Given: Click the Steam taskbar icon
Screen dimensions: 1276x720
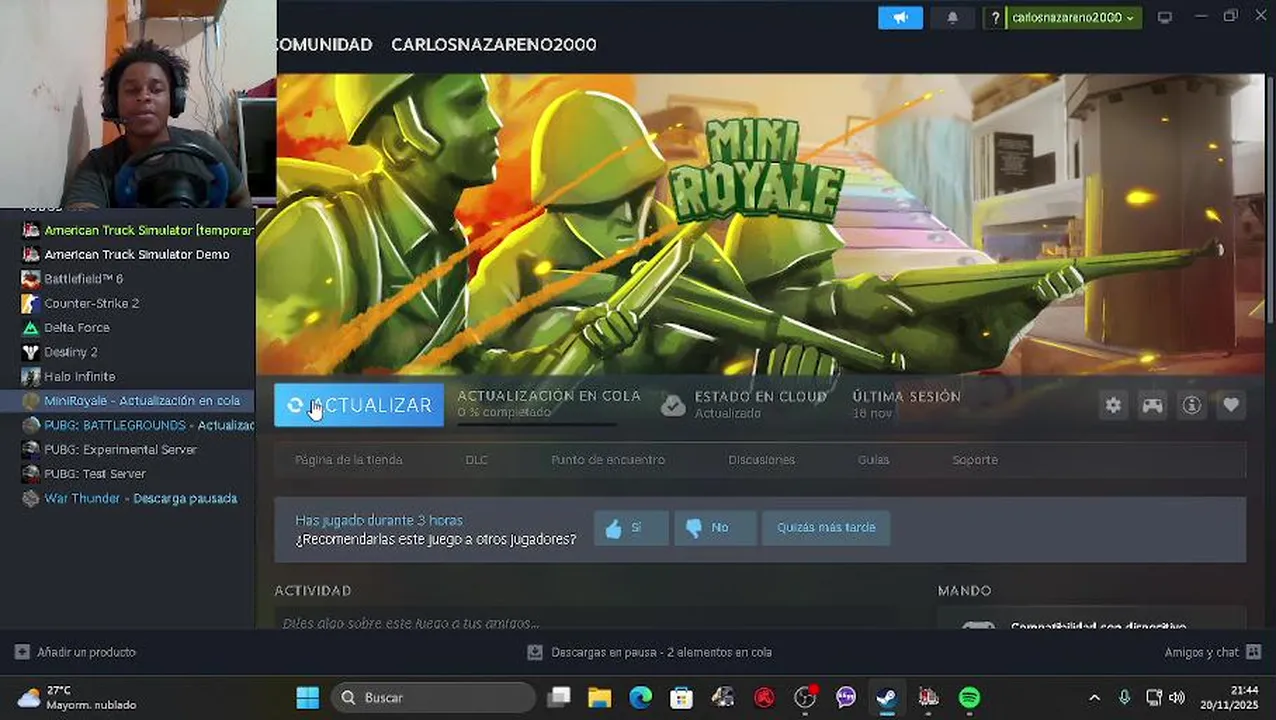Looking at the screenshot, I should click(x=887, y=697).
